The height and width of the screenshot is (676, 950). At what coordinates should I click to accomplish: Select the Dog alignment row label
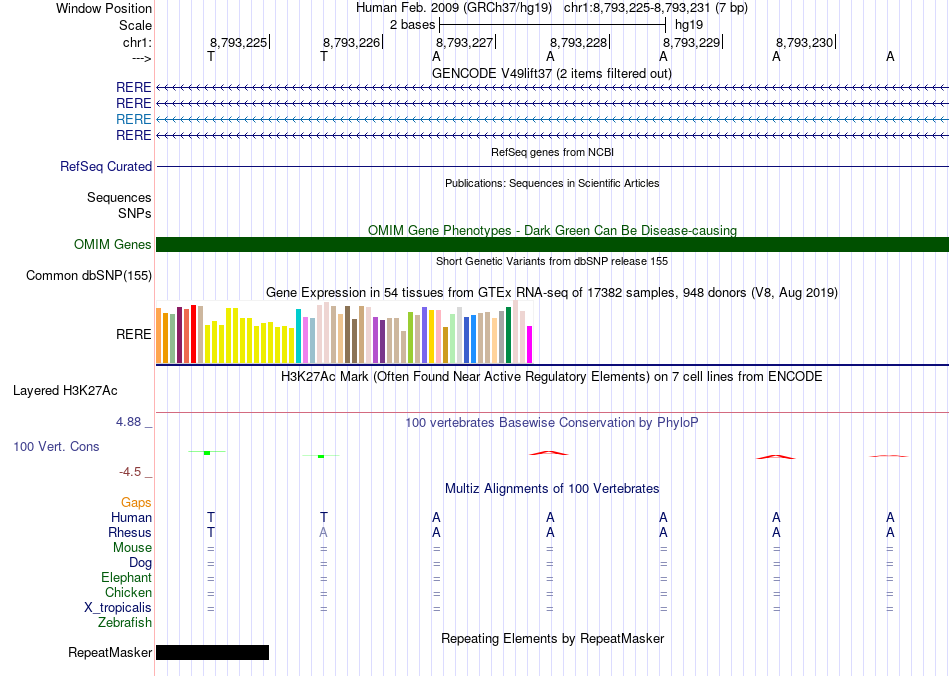(x=140, y=563)
